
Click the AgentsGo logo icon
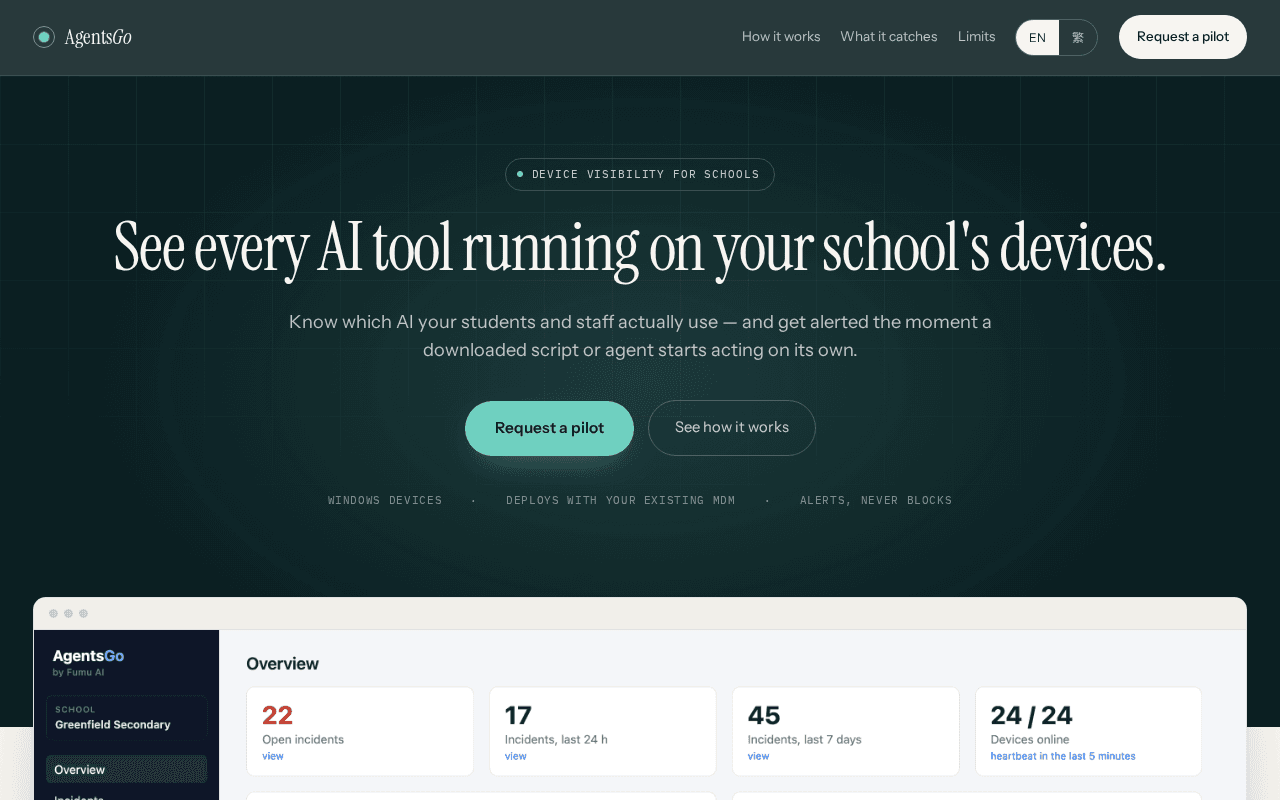[x=44, y=37]
